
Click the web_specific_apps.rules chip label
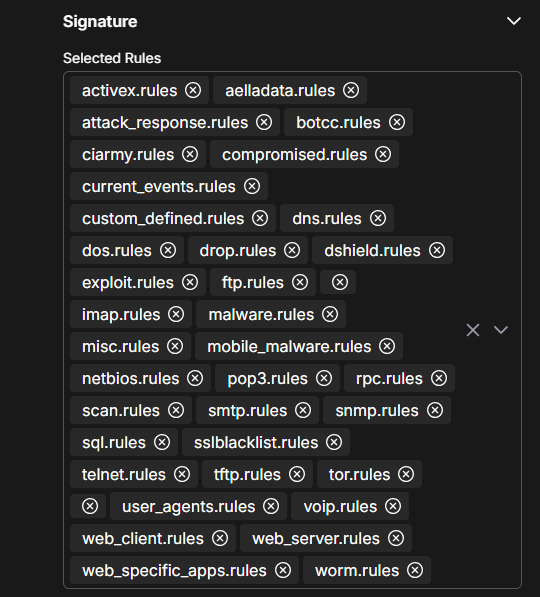[x=174, y=571]
